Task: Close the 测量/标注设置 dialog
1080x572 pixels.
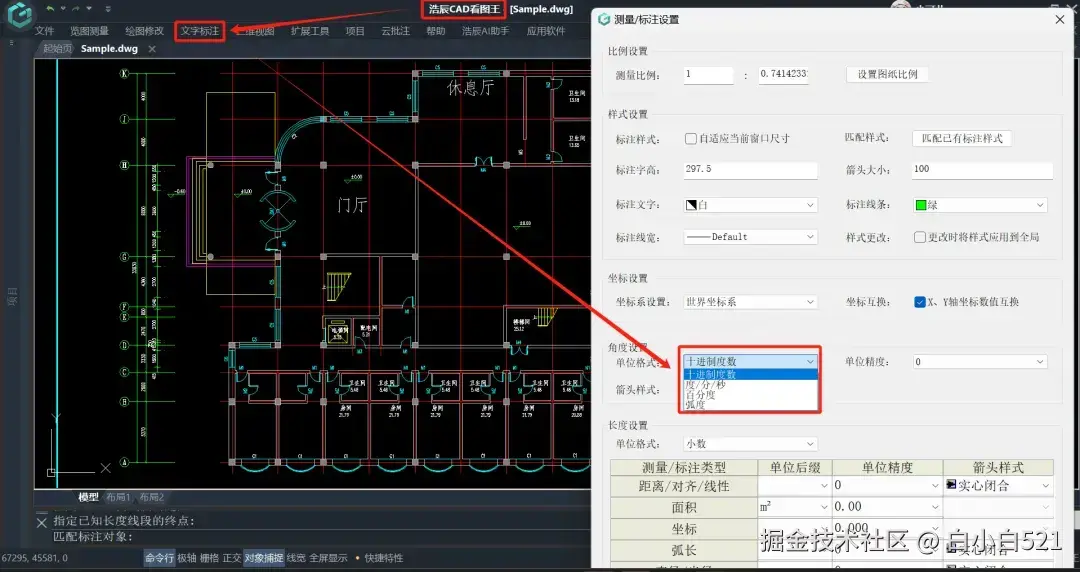Action: (x=1060, y=20)
